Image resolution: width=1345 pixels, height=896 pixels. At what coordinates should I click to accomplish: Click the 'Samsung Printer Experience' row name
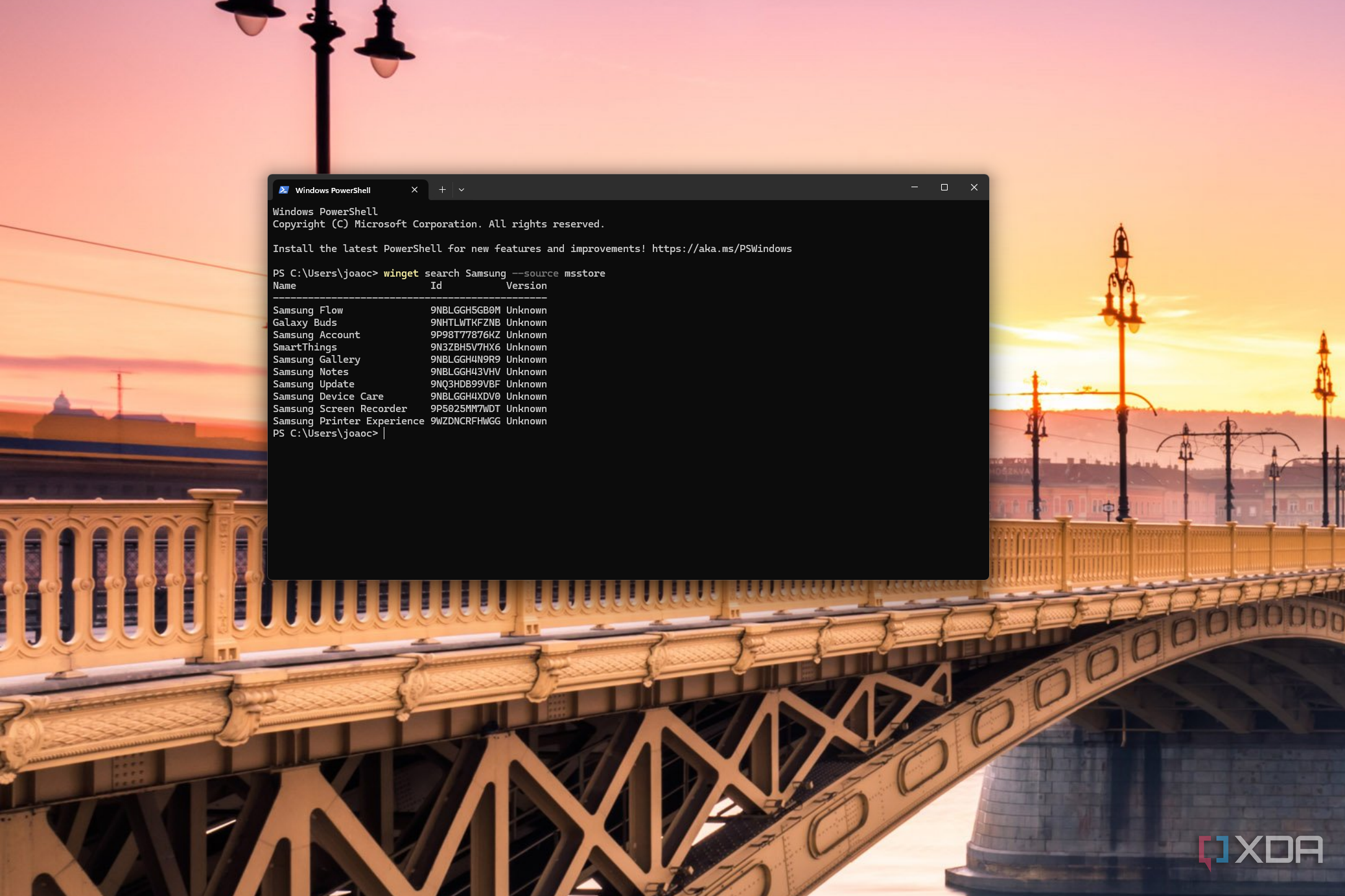click(349, 421)
